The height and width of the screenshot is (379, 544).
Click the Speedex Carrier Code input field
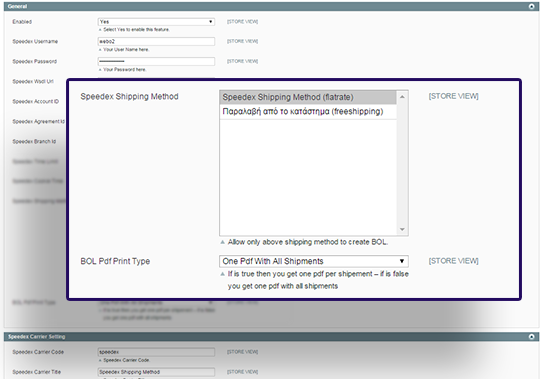[156, 352]
